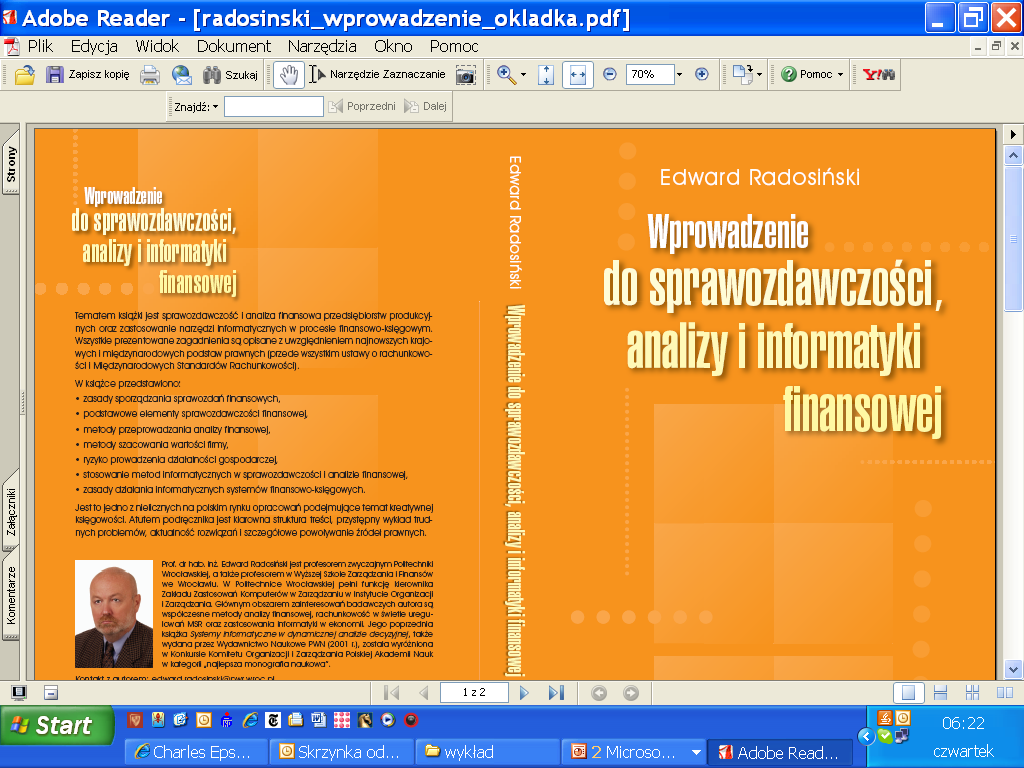
Task: Click the page number field 1 z 2
Action: (474, 692)
